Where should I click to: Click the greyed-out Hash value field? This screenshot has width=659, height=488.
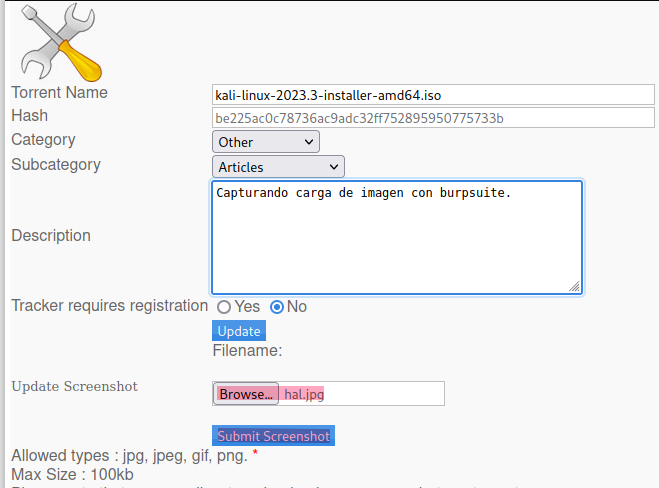coord(432,118)
